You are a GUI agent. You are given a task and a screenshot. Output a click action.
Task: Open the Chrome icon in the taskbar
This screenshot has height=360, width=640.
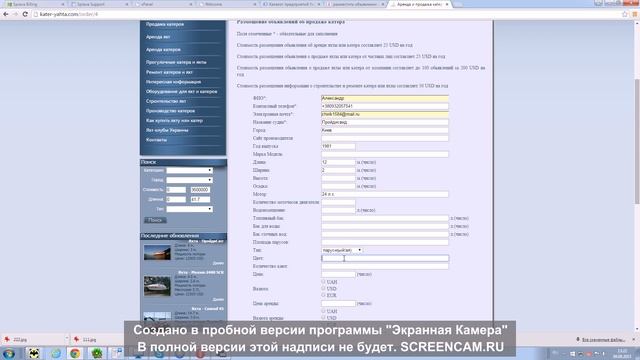[75, 353]
